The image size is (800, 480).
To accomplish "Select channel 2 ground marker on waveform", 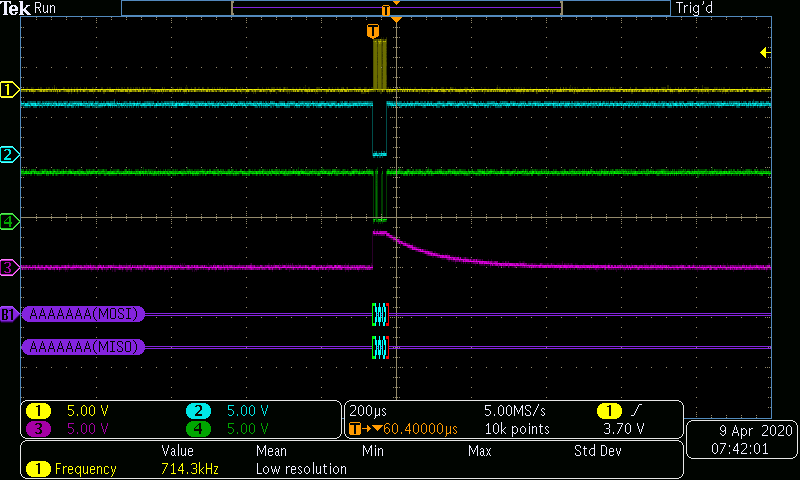I will pyautogui.click(x=9, y=154).
